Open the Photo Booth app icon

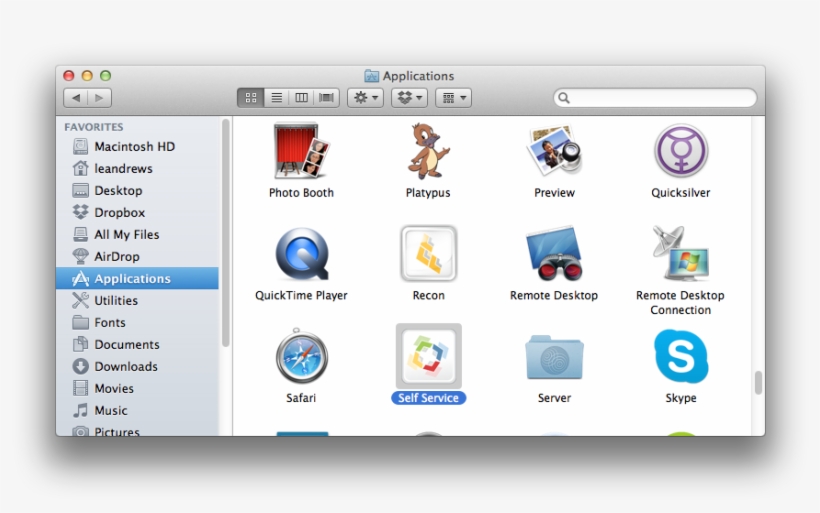[301, 151]
